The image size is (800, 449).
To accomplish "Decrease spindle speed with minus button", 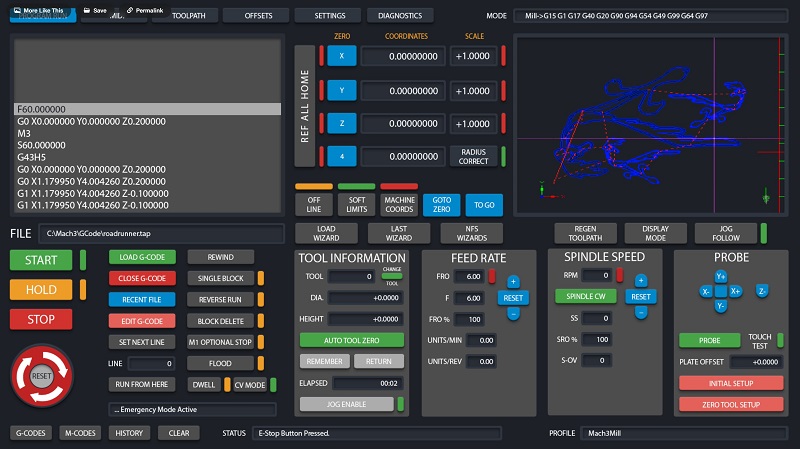I will coord(640,313).
